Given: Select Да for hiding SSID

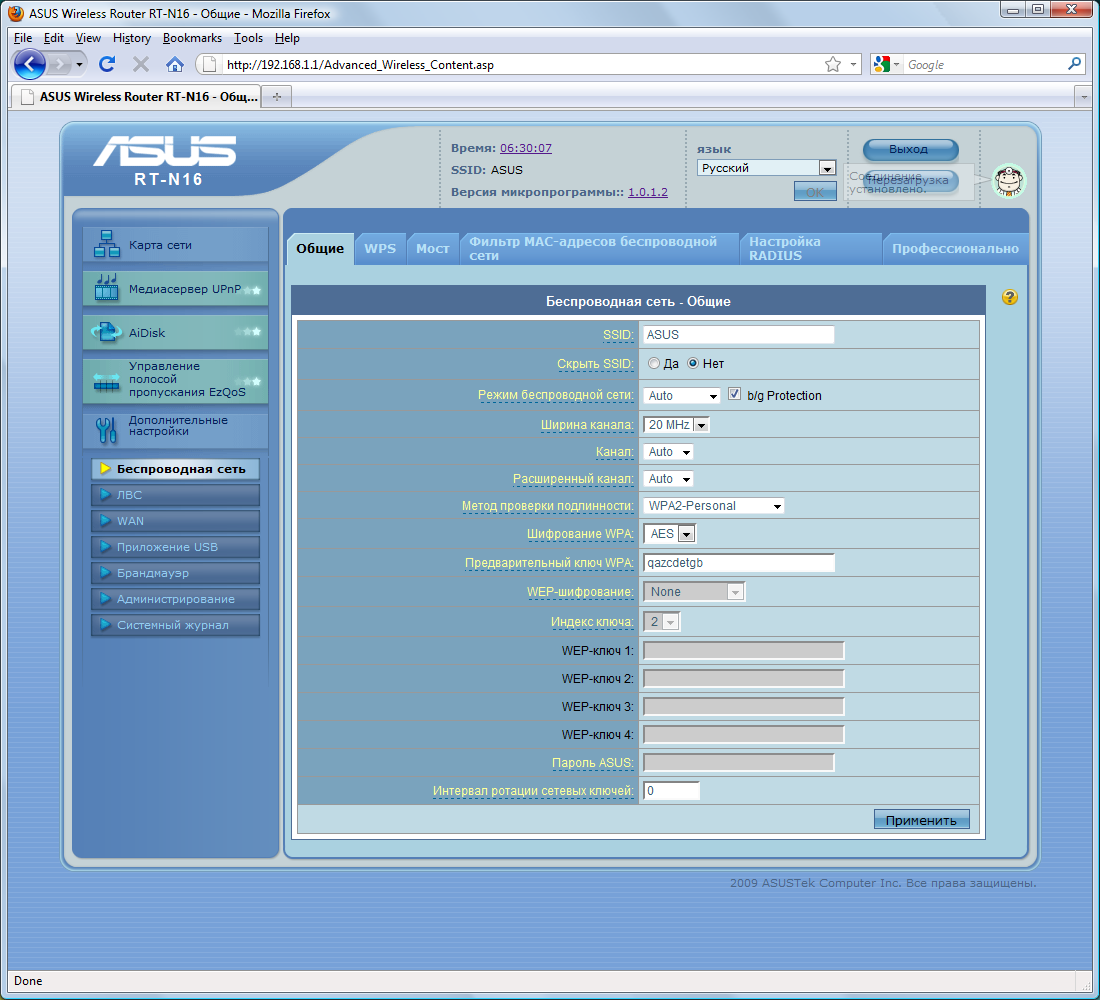Looking at the screenshot, I should [x=654, y=364].
